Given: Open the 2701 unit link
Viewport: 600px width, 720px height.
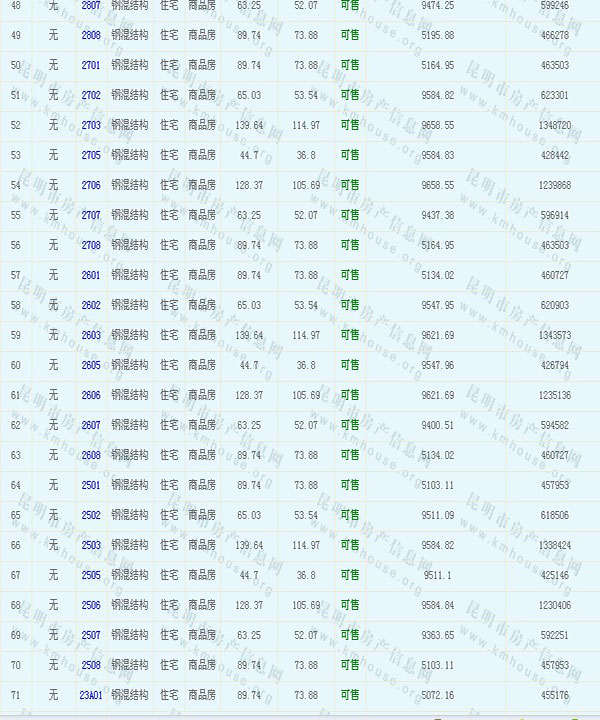Looking at the screenshot, I should (x=91, y=65).
